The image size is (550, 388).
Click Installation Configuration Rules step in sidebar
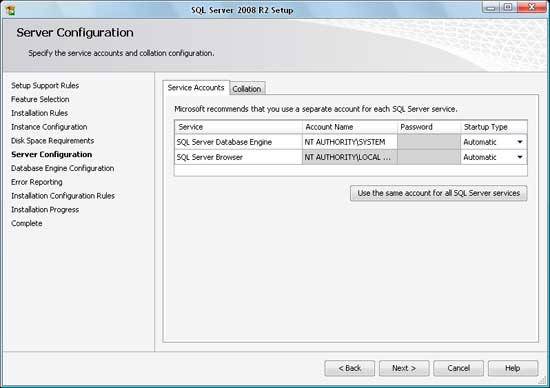(x=63, y=196)
